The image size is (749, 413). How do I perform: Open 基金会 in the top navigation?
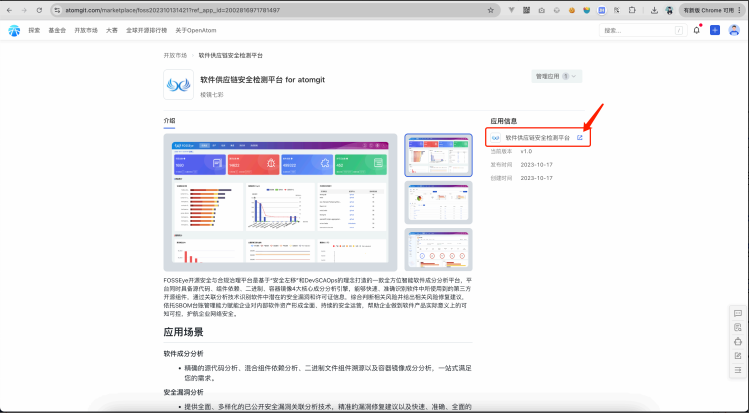tap(57, 30)
